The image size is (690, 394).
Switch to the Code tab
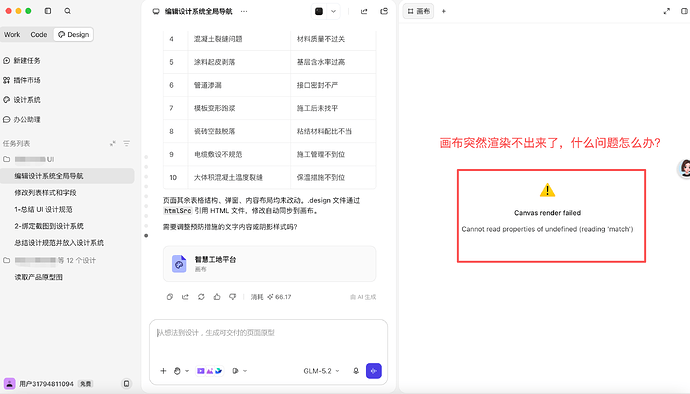tap(39, 34)
